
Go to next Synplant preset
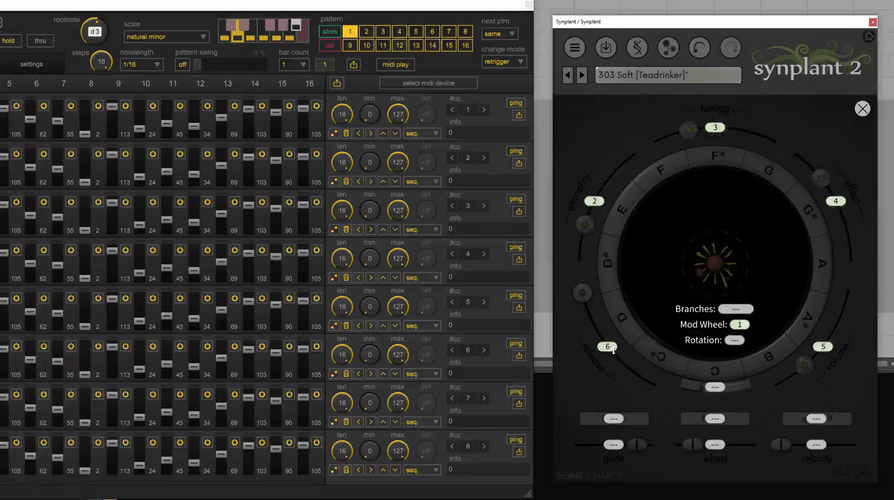pos(582,75)
